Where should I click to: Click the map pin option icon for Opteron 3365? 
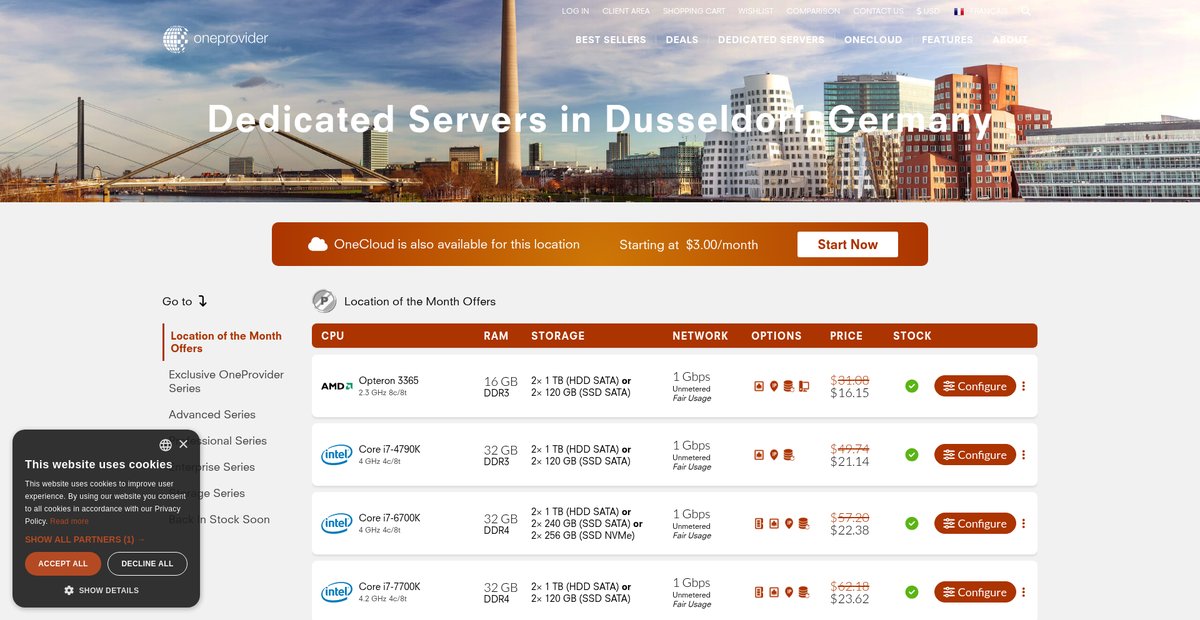point(774,386)
